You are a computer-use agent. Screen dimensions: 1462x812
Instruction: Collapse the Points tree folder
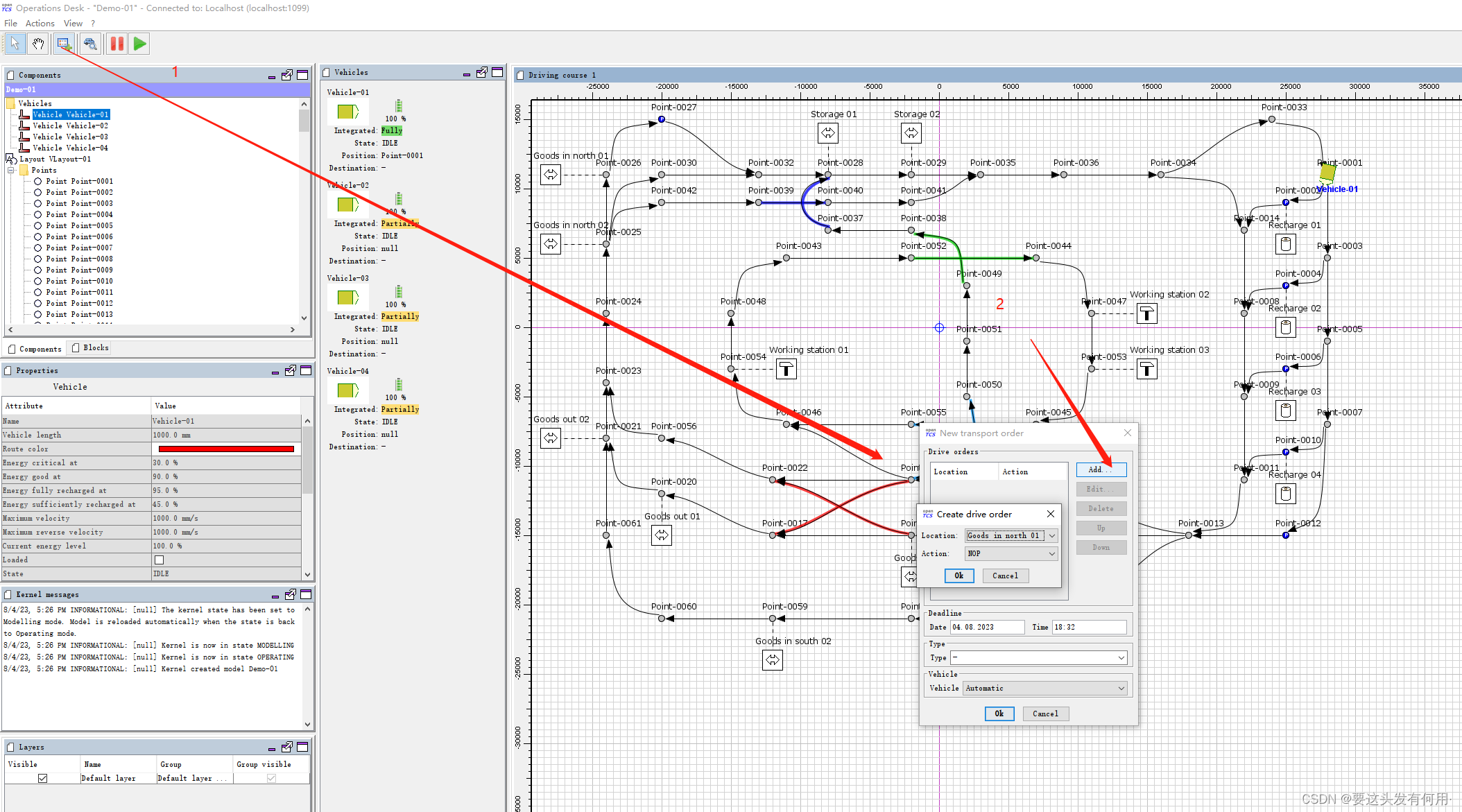[11, 170]
